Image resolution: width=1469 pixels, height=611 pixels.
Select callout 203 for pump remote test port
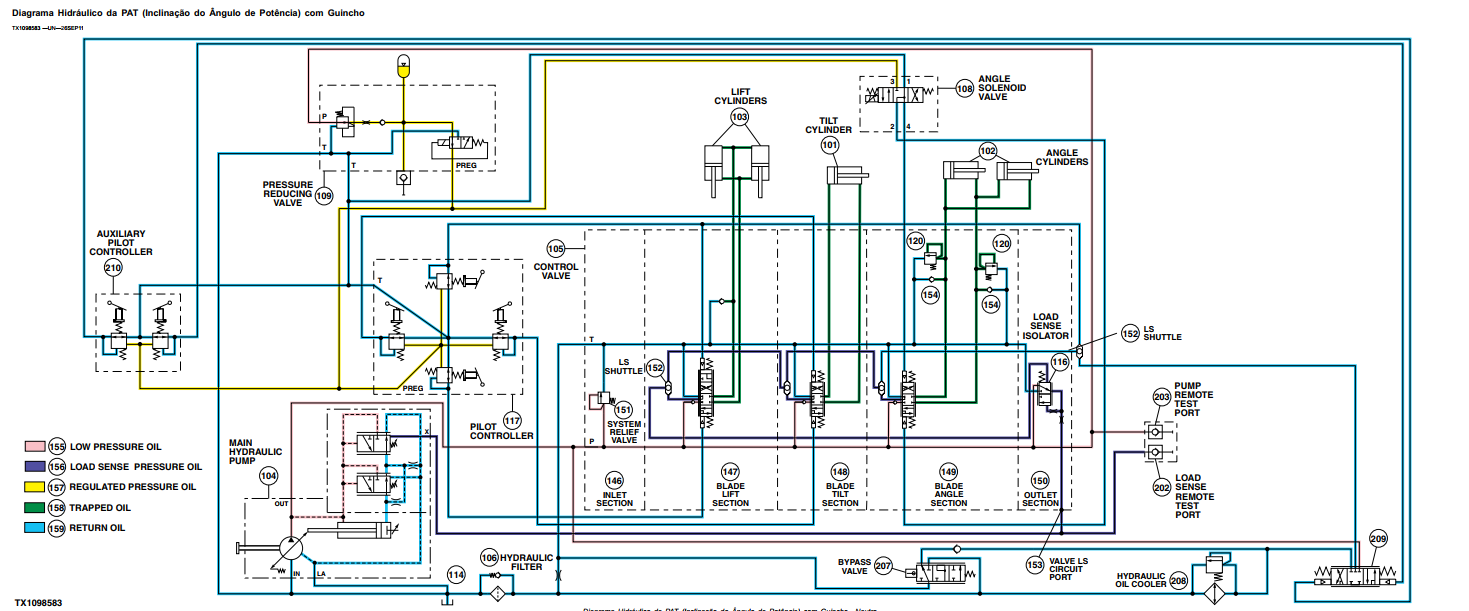1161,397
